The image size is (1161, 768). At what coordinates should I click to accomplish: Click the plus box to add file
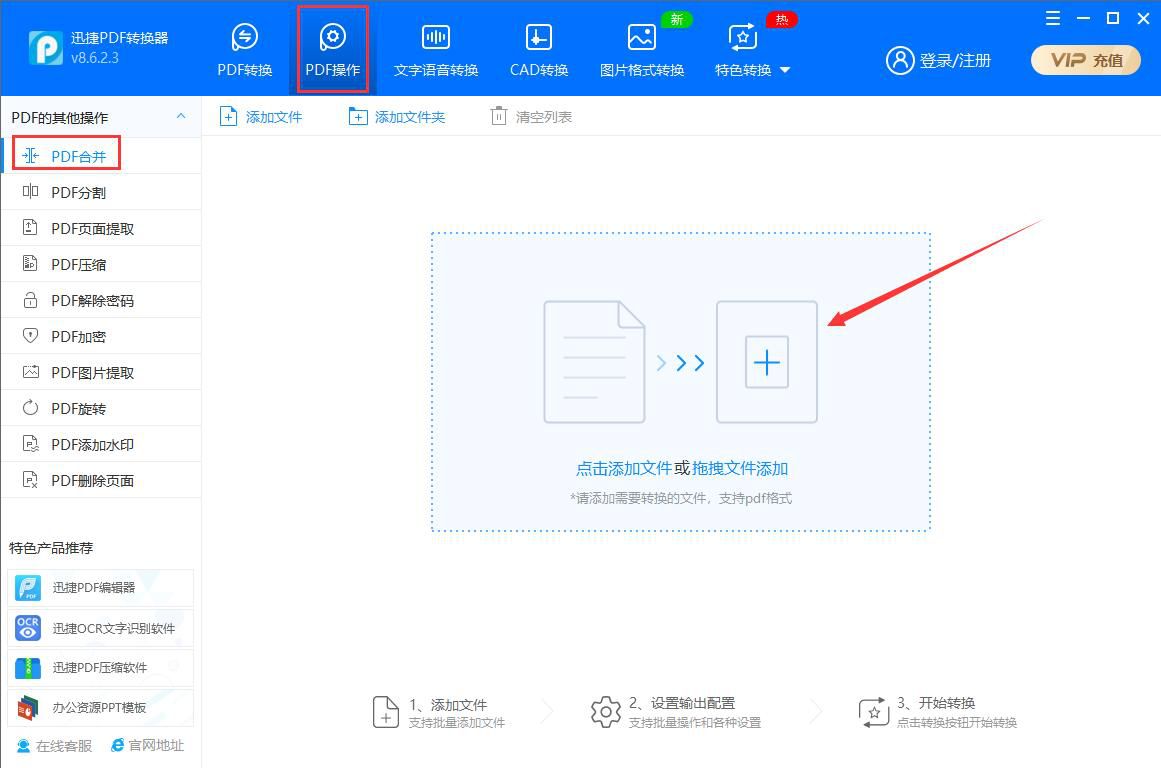coord(766,362)
